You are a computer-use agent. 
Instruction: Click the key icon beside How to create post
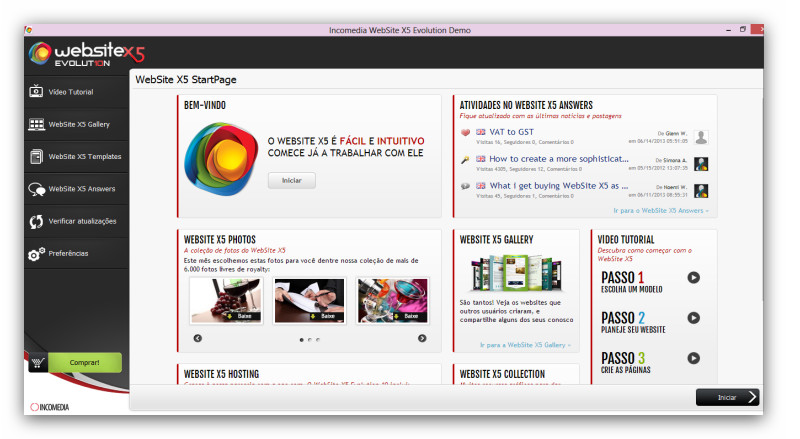465,159
